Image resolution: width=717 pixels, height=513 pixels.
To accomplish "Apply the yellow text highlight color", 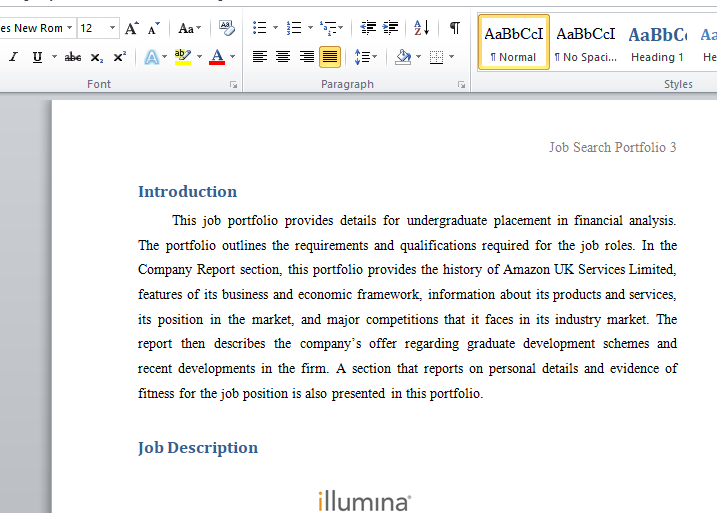I will tap(183, 57).
